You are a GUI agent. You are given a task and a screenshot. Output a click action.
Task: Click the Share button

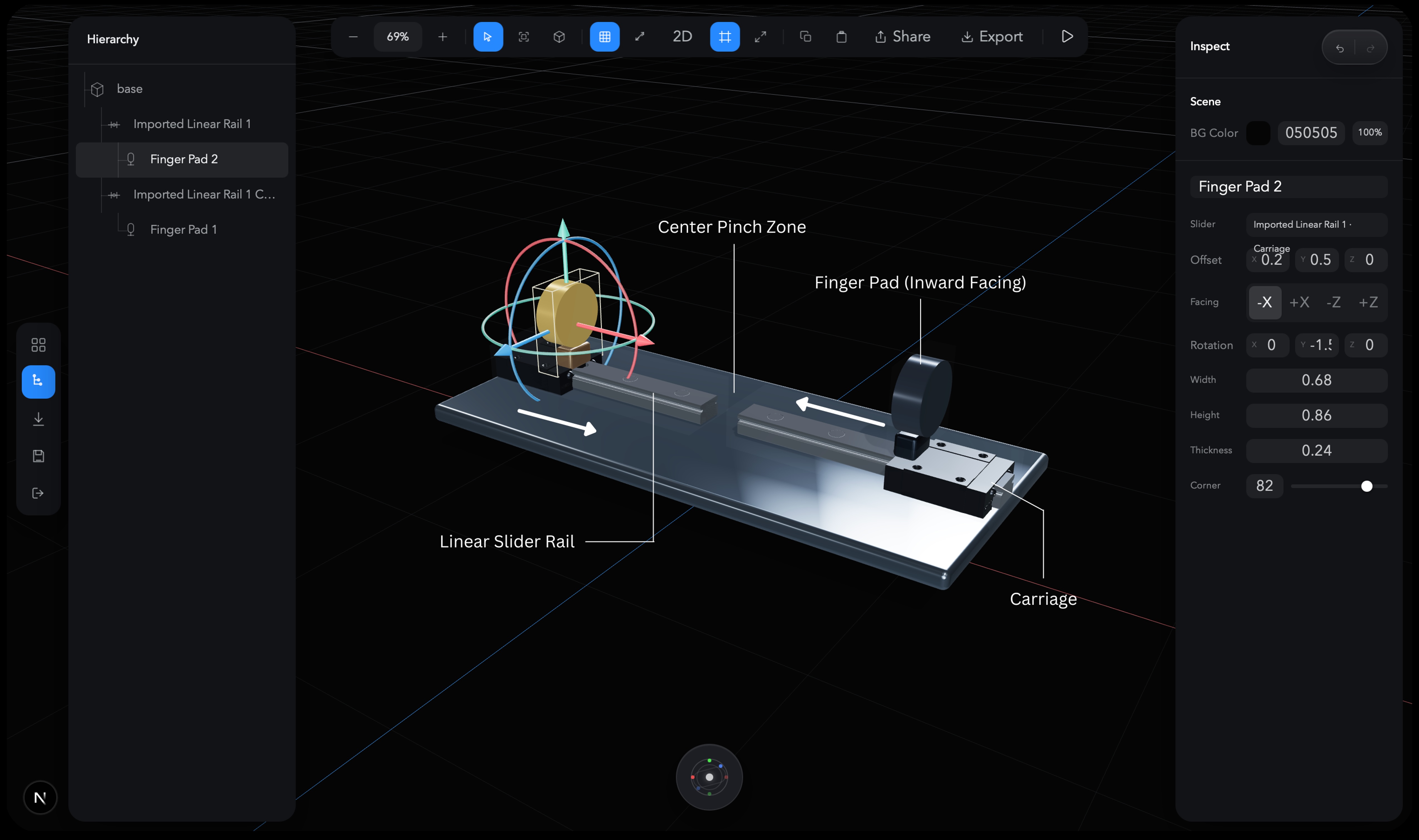click(903, 37)
